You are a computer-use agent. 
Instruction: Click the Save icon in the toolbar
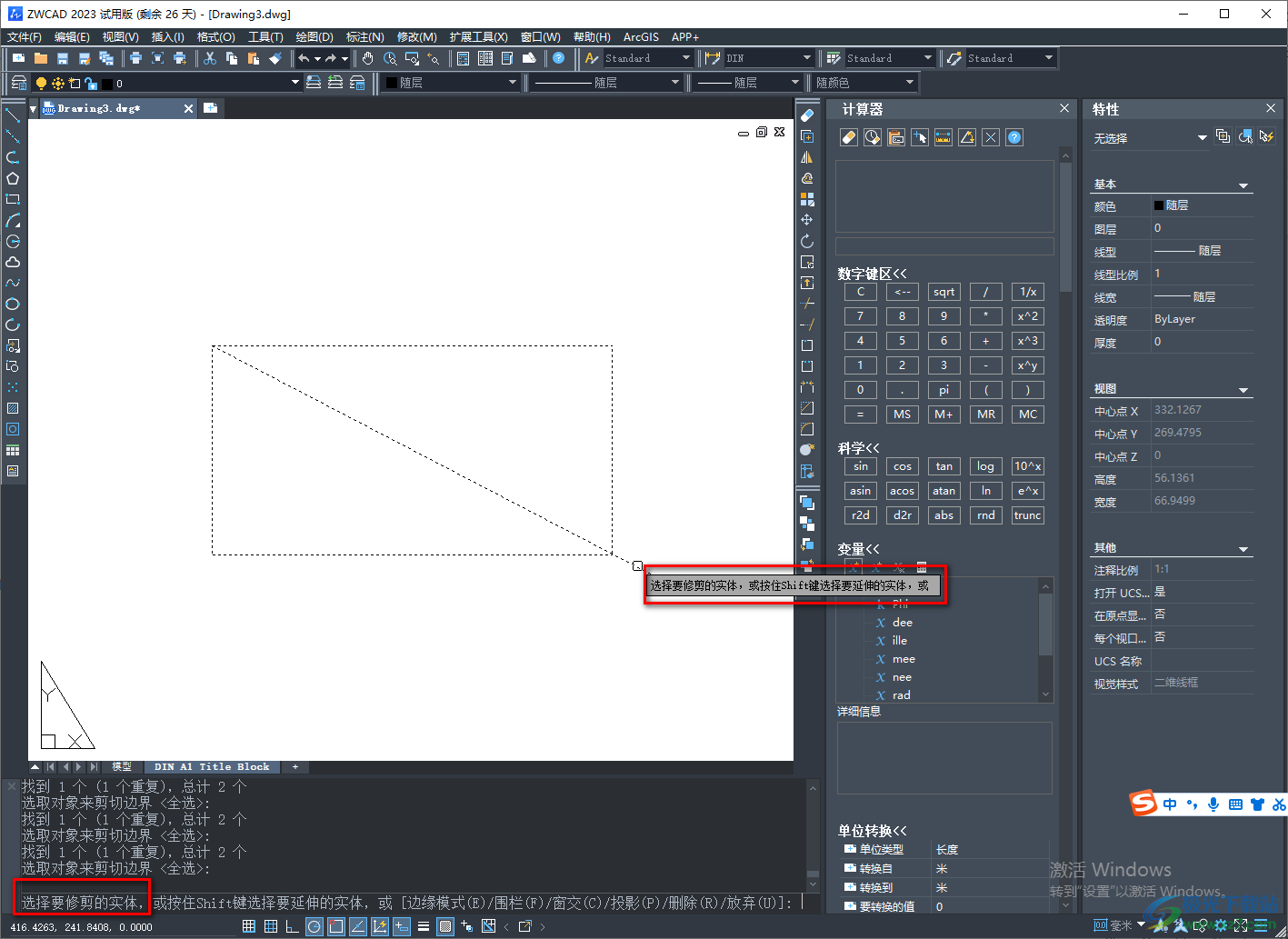click(x=63, y=58)
